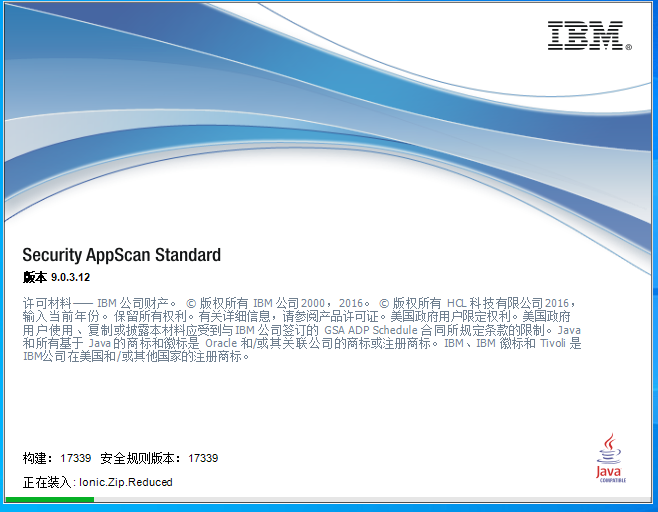Click the IBM logo
658x512 pixels.
pyautogui.click(x=589, y=36)
